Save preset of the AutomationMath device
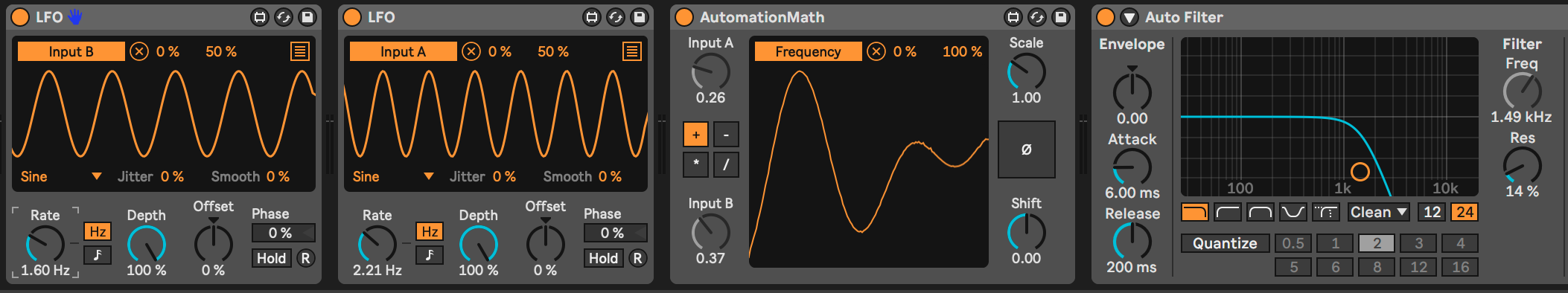 pyautogui.click(x=1061, y=17)
